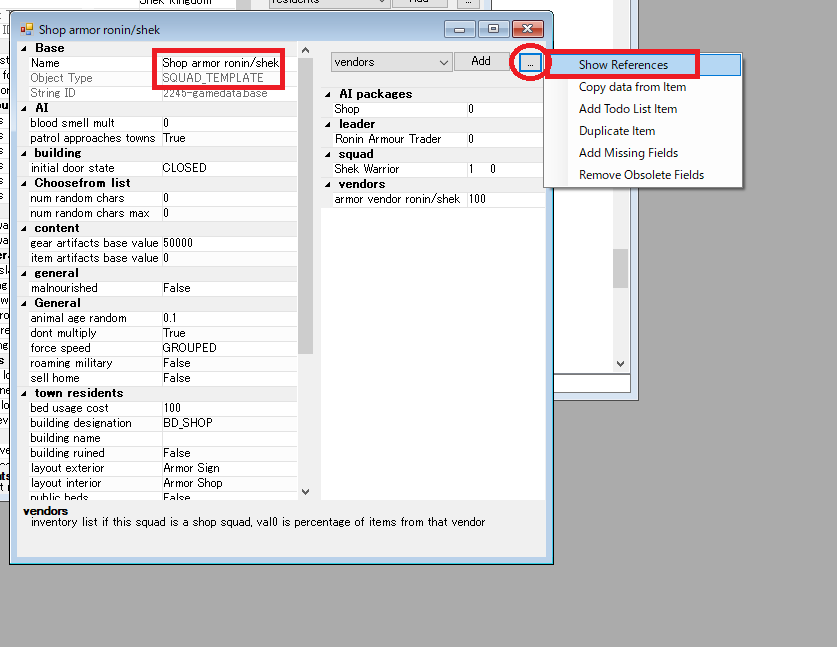Select layout interior Armor Shop
The image size is (837, 647).
[229, 483]
